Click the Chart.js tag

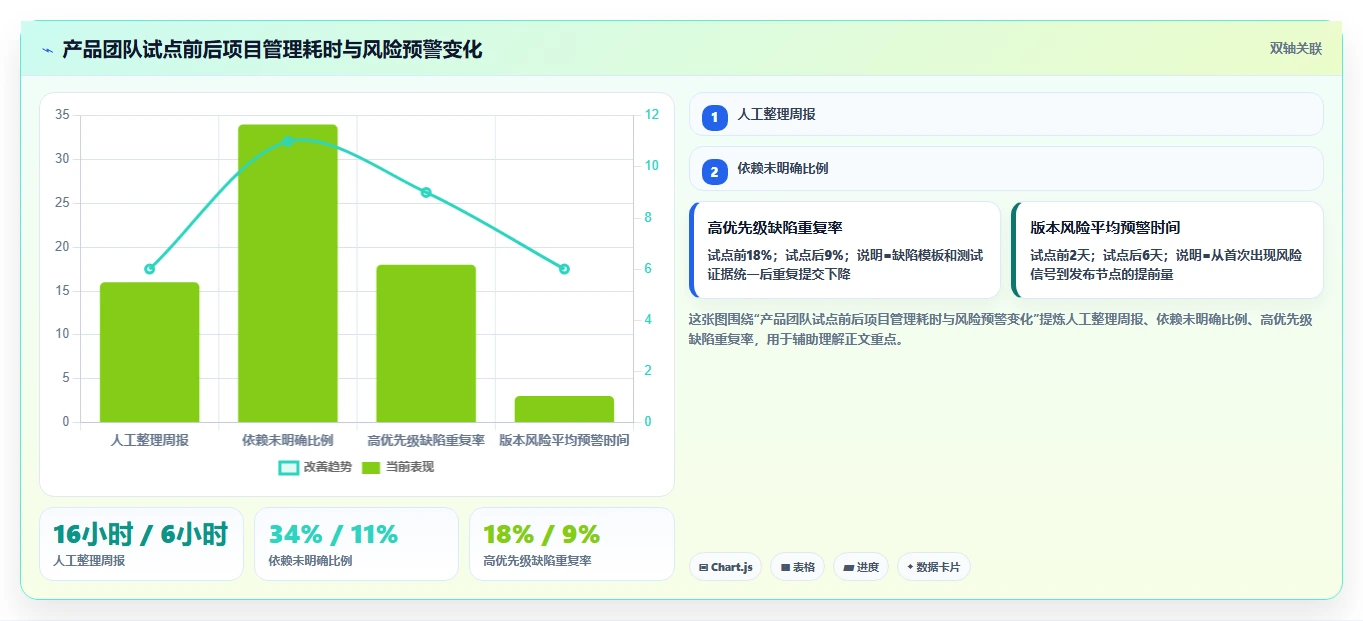point(725,567)
